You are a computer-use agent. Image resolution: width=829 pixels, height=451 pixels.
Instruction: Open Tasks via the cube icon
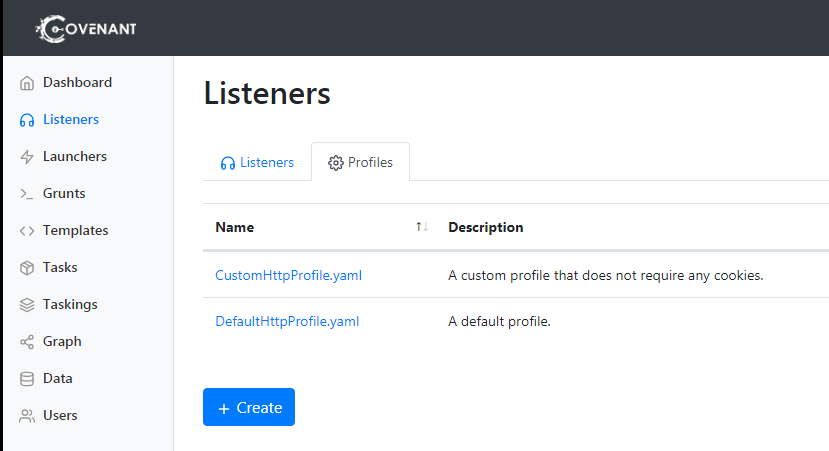[x=27, y=268]
